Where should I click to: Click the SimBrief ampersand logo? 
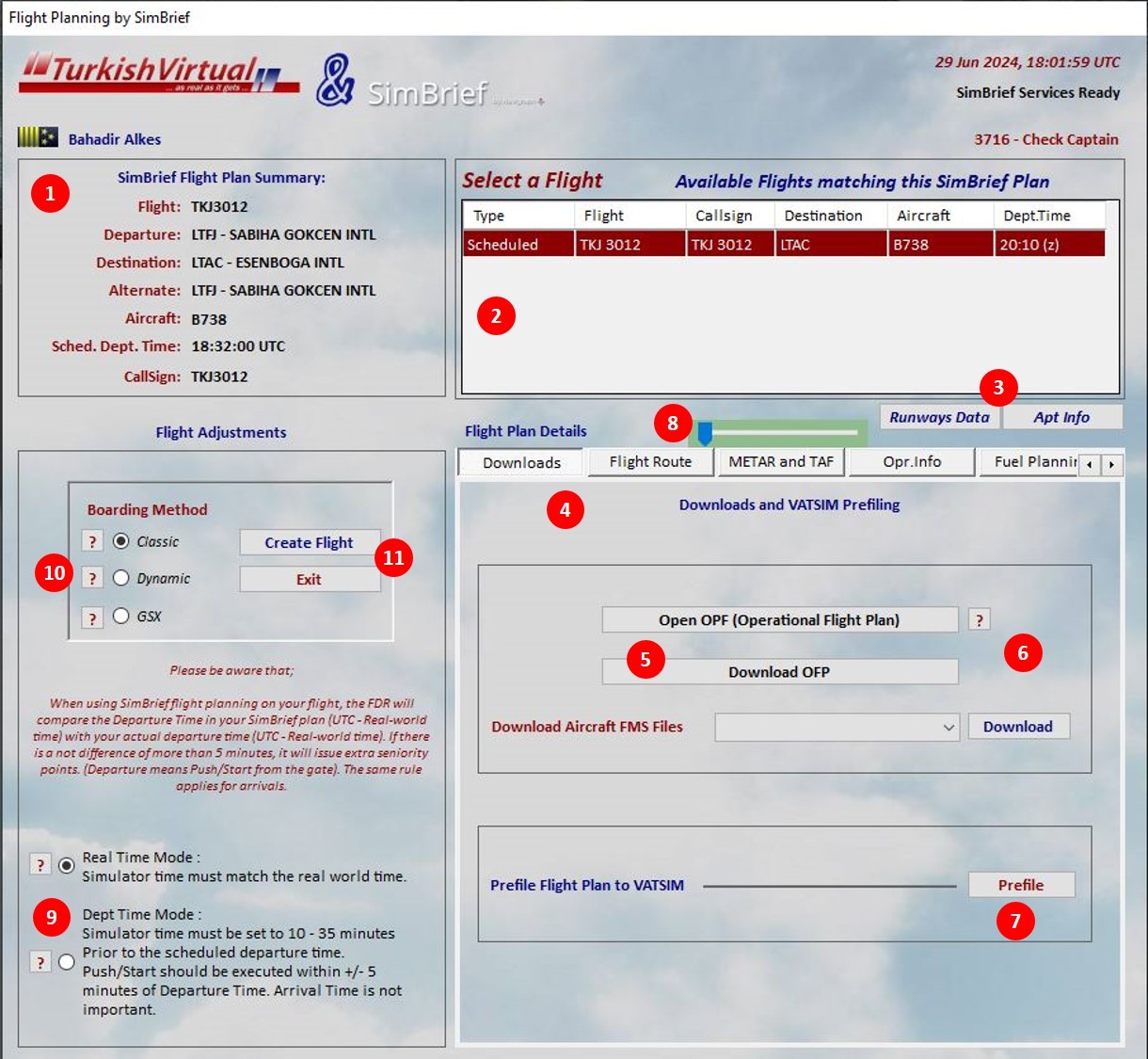pos(334,79)
